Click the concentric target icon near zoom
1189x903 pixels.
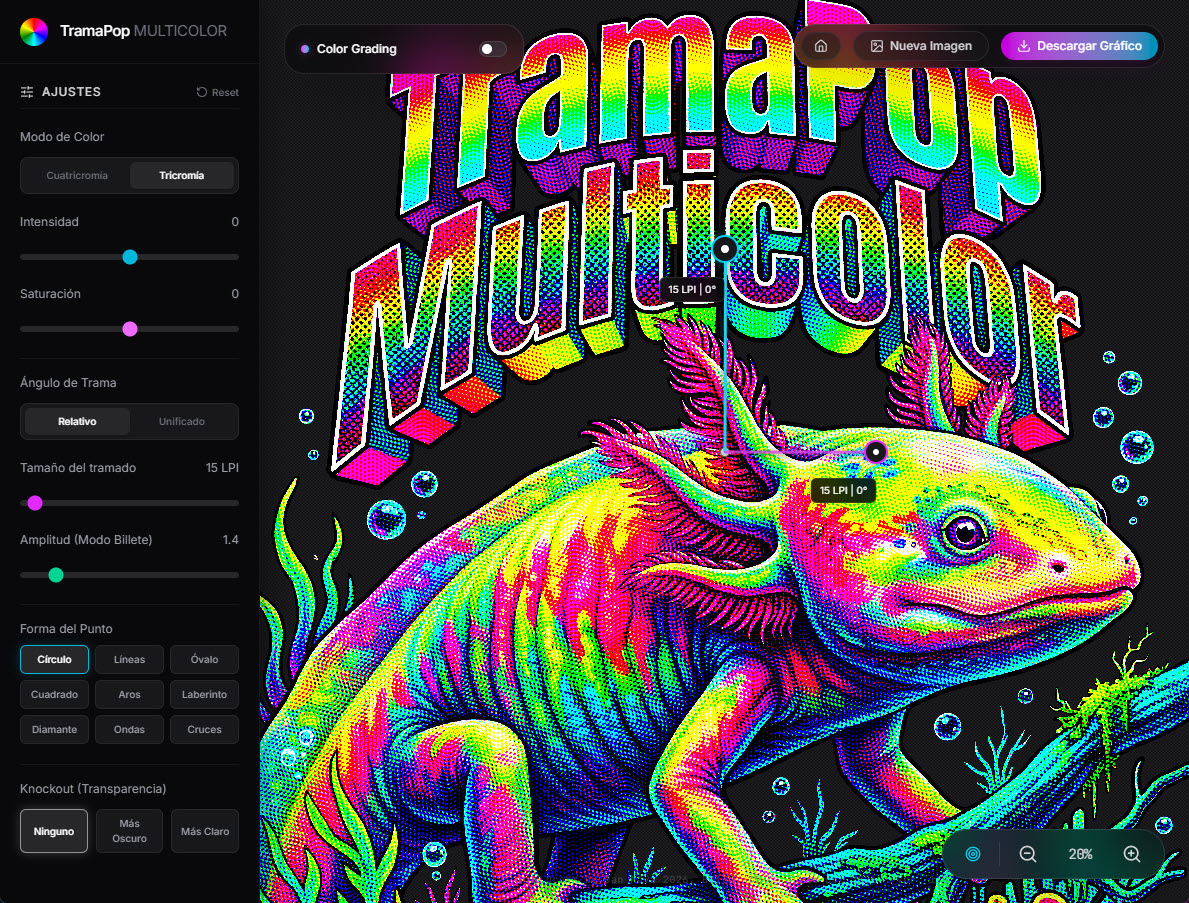pyautogui.click(x=973, y=854)
